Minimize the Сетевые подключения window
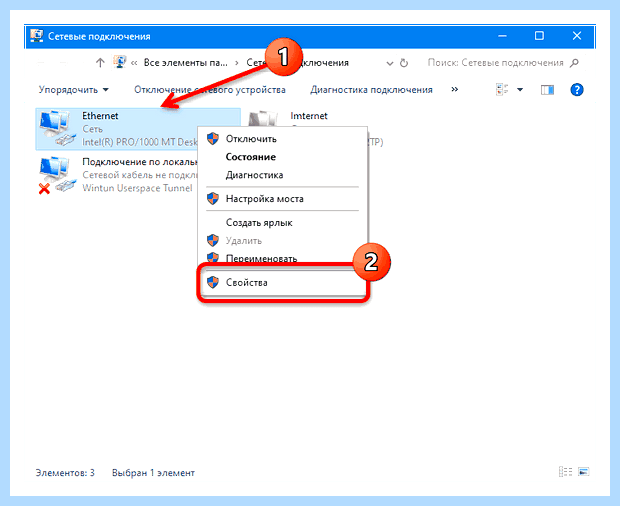620x506 pixels. [x=502, y=36]
